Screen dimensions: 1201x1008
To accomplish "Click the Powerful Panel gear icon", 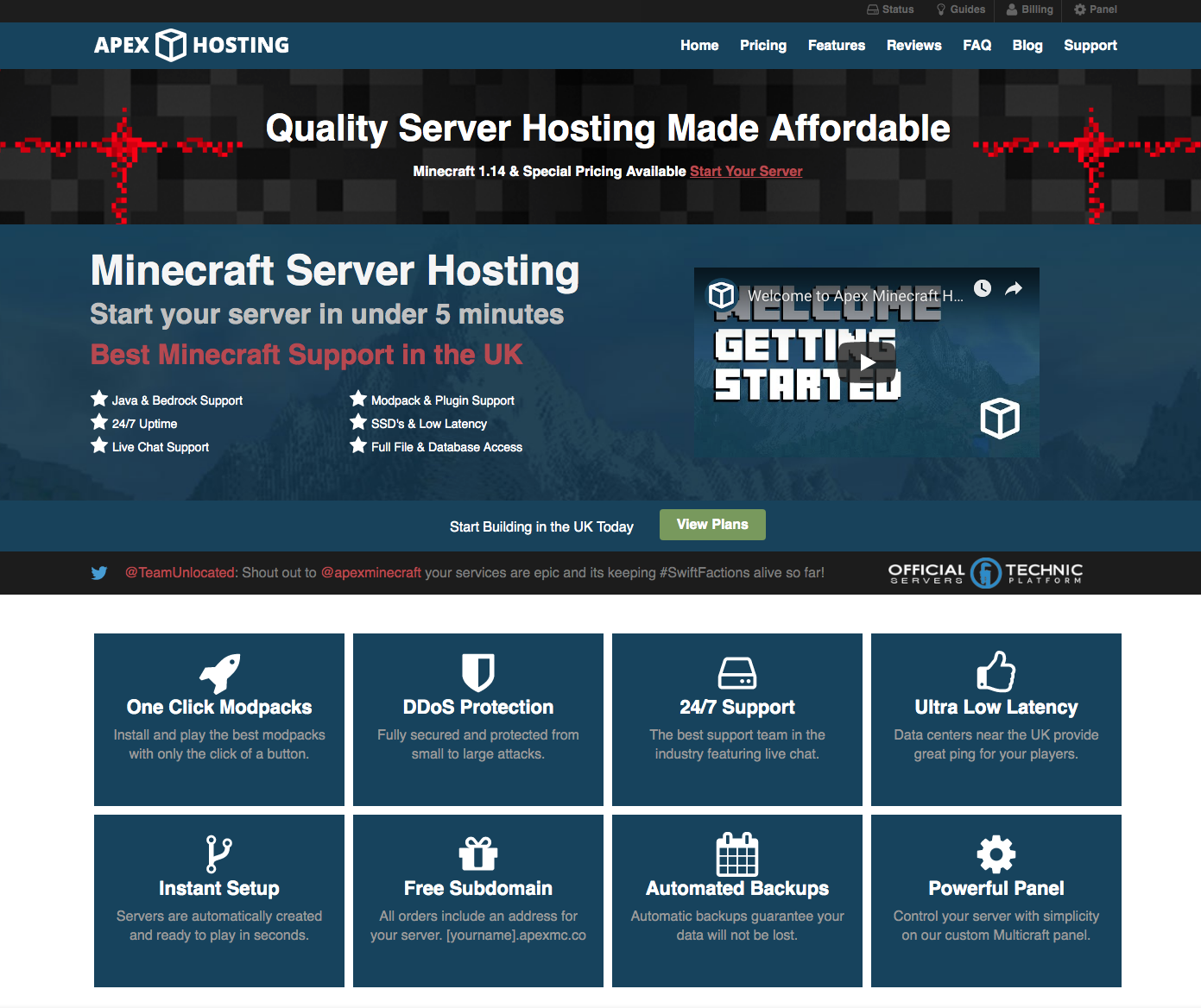I will 996,854.
